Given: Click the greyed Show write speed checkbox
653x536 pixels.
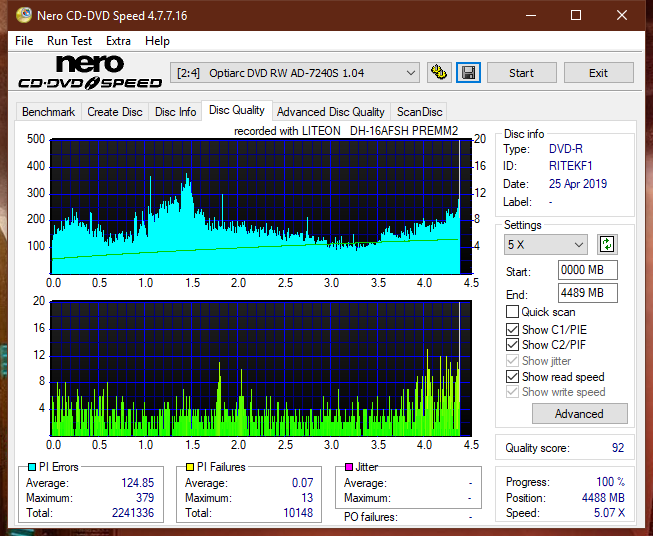Looking at the screenshot, I should pos(512,392).
